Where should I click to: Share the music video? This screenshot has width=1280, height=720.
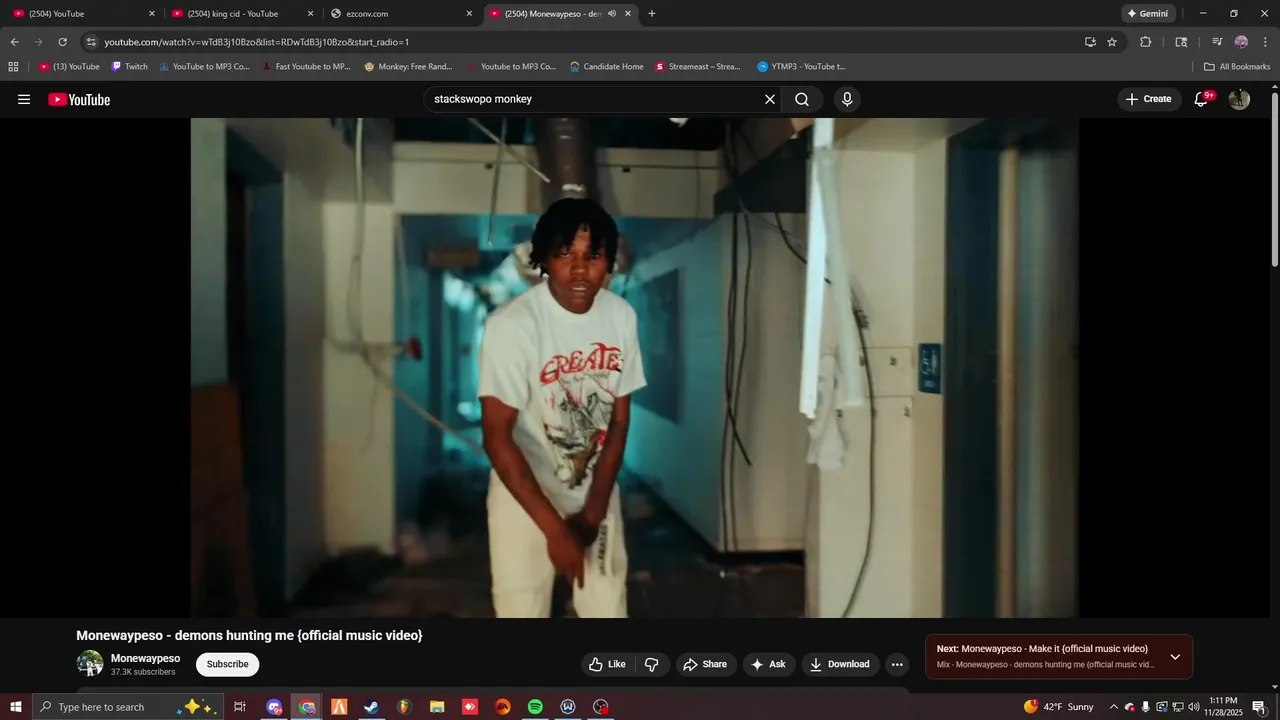tap(705, 664)
